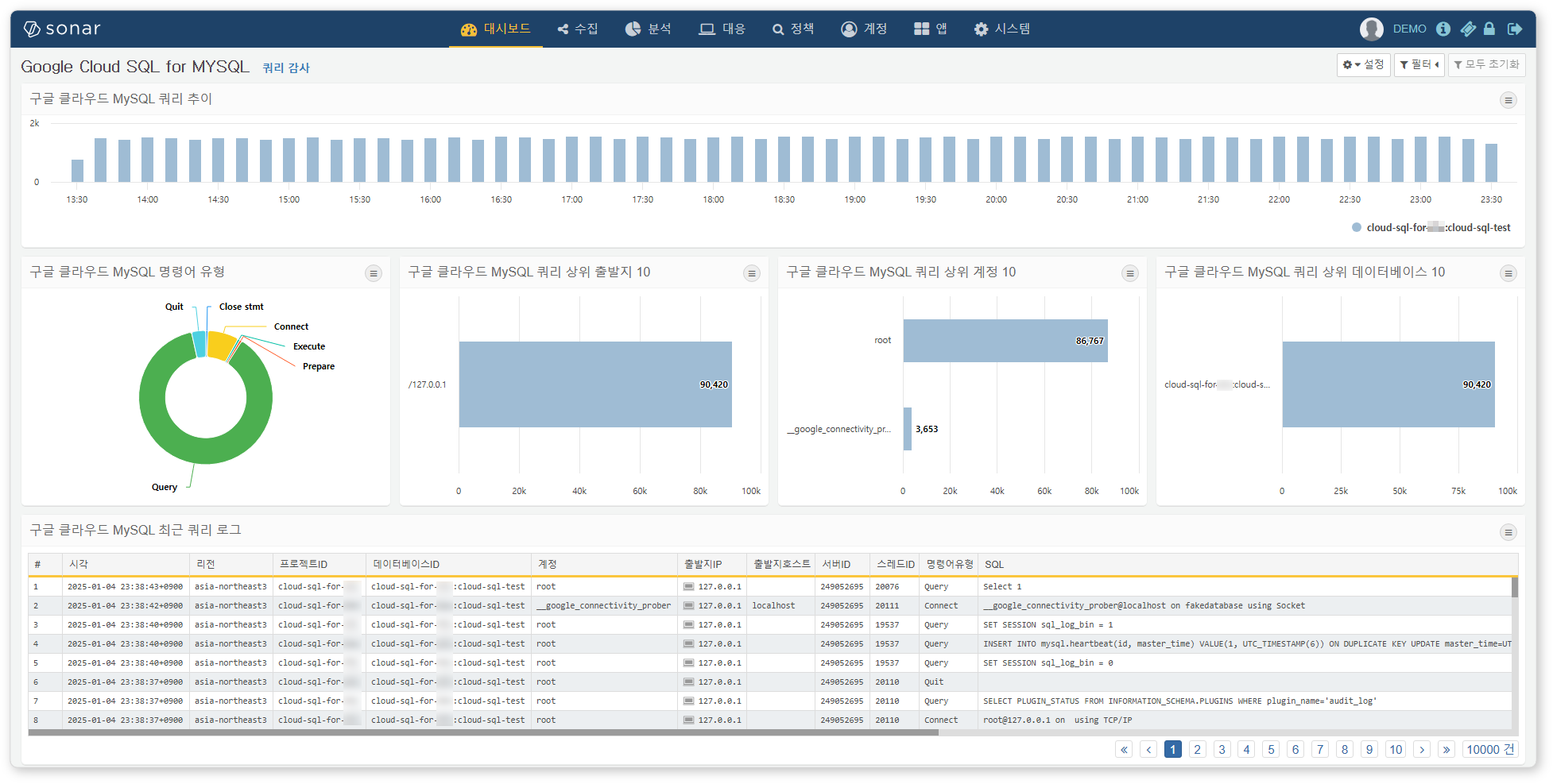Screen dimensions: 1553x784
Task: Go to page 5
Action: [1271, 750]
